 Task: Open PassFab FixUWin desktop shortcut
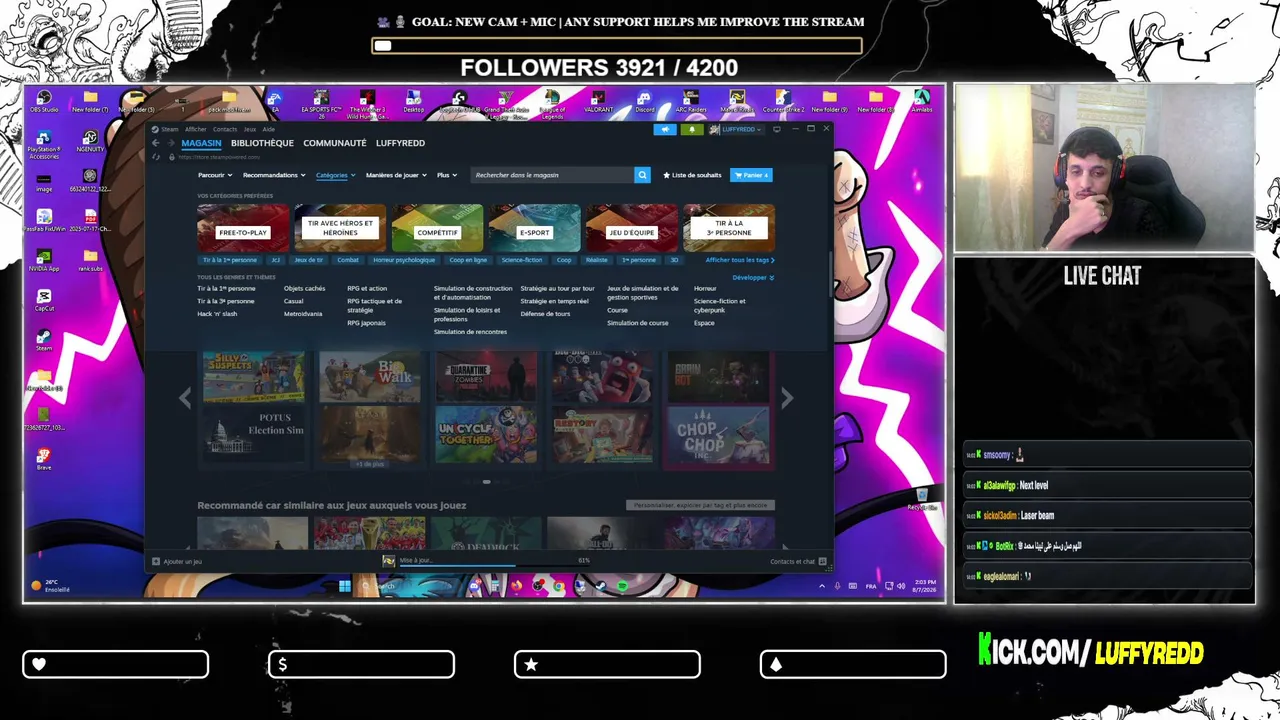(43, 220)
